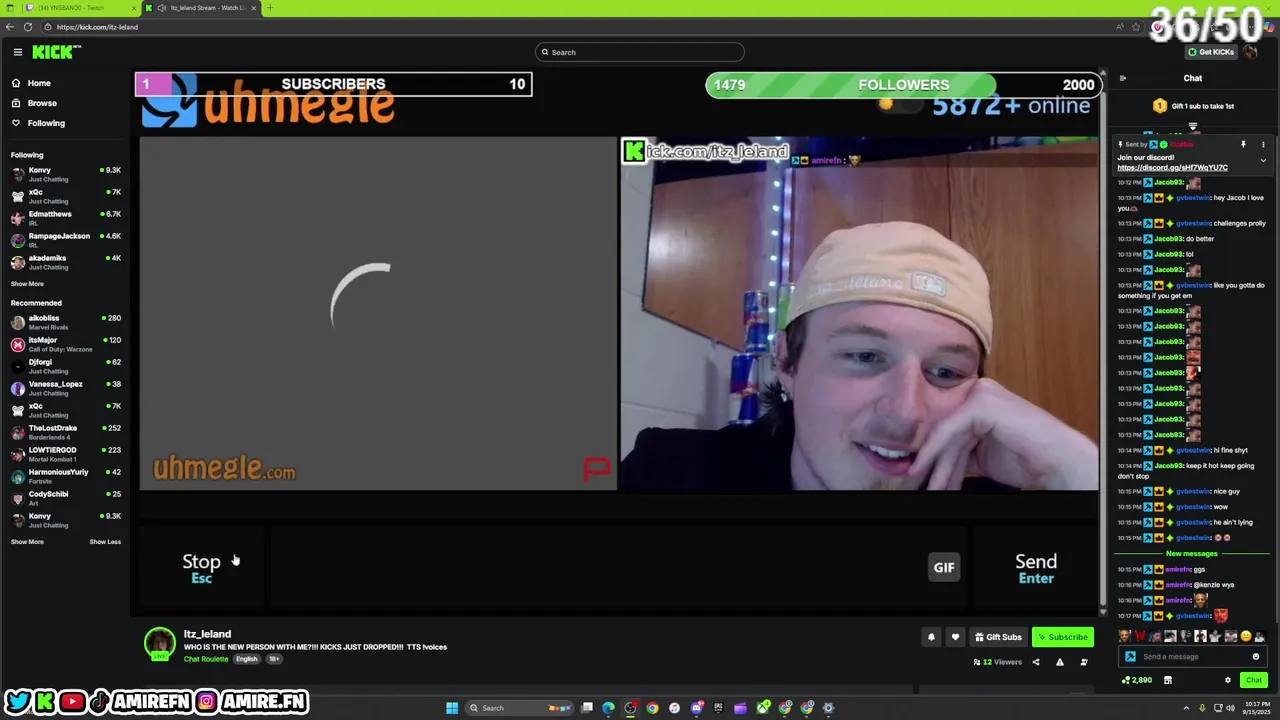Collapse the chat panel with the chat icon
The image size is (1280, 720).
(x=1122, y=78)
